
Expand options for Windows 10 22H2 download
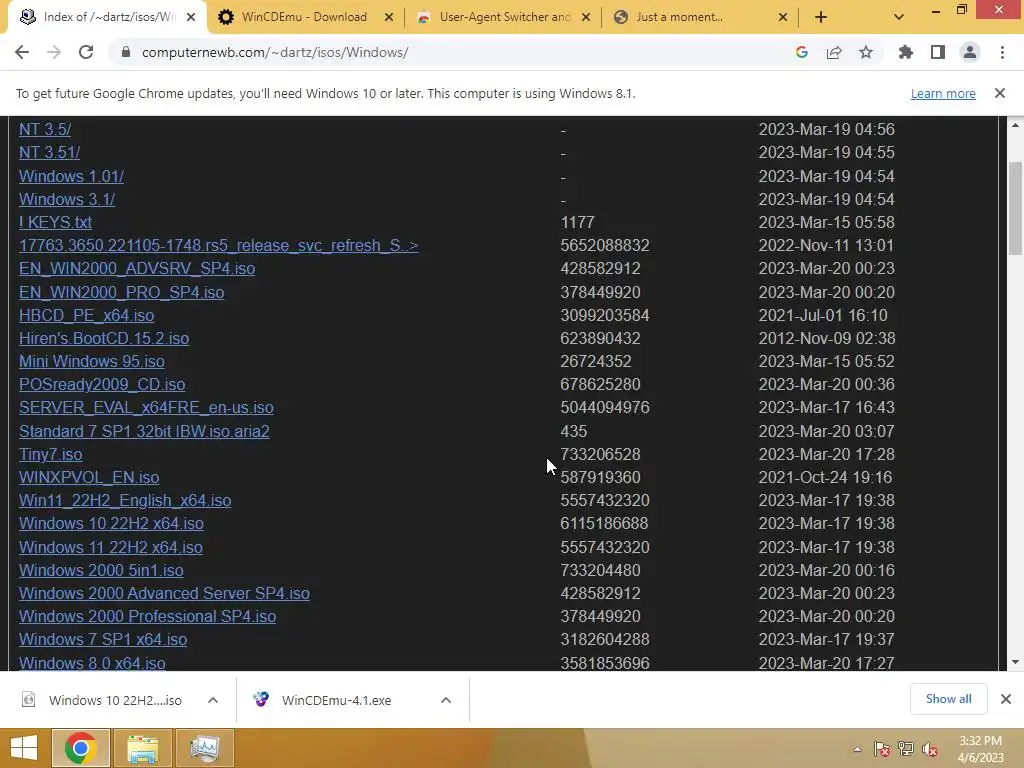(x=213, y=700)
